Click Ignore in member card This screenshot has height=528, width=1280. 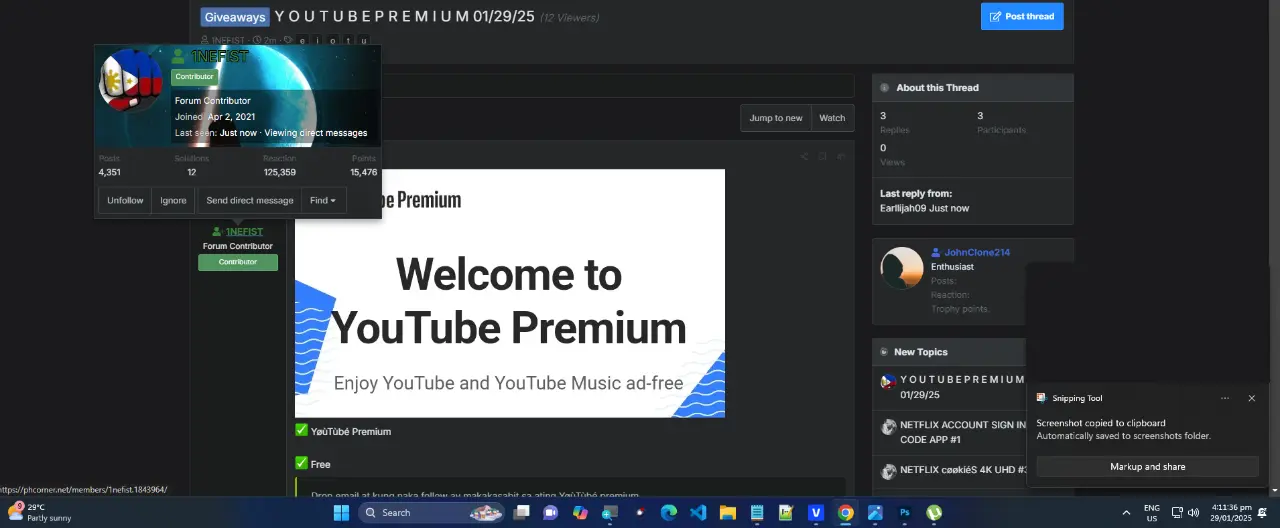[173, 200]
